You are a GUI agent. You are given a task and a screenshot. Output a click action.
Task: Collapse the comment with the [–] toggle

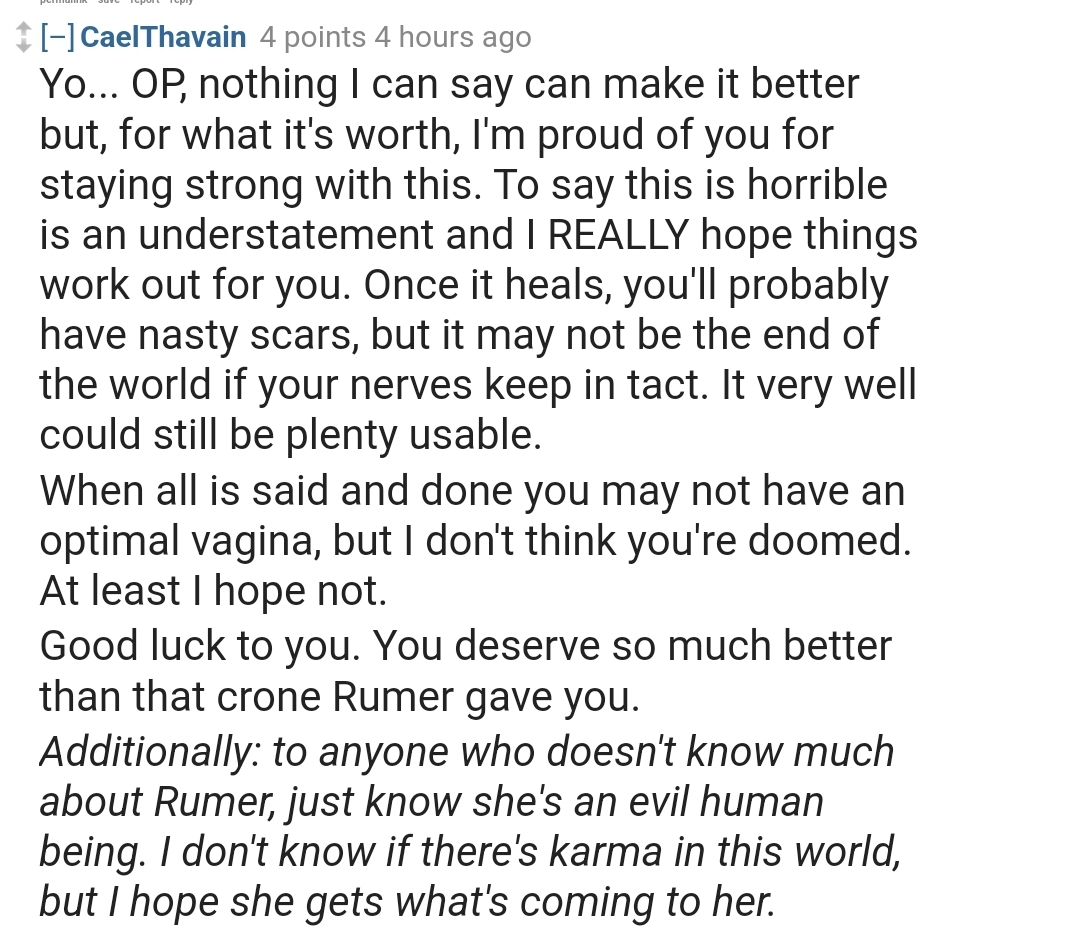point(55,38)
